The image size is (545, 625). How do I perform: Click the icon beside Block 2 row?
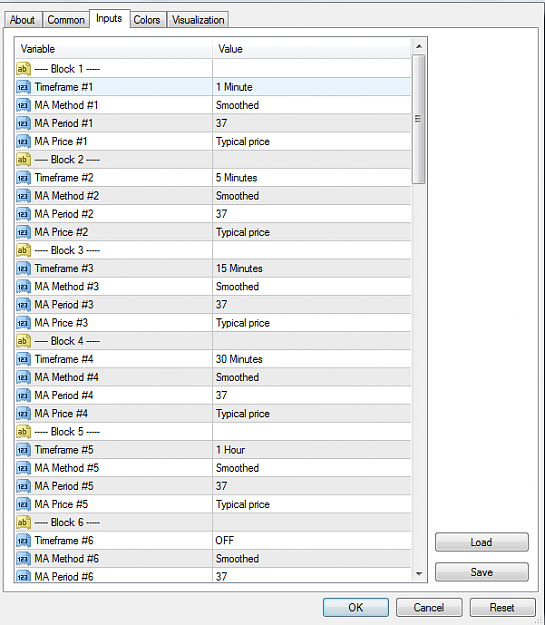(23, 160)
